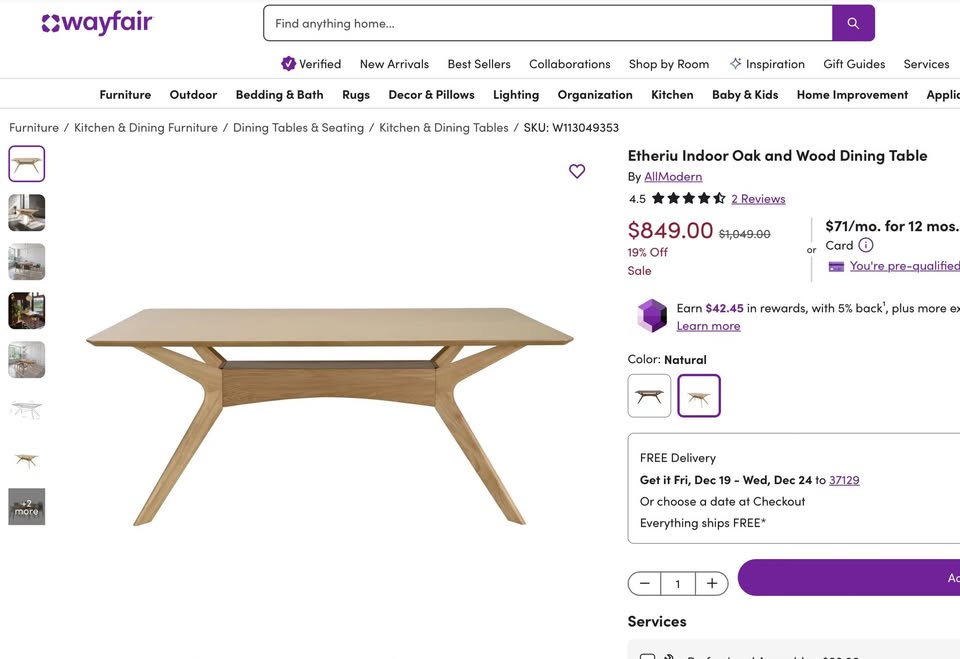
Task: Click the rewards gem icon
Action: 652,315
